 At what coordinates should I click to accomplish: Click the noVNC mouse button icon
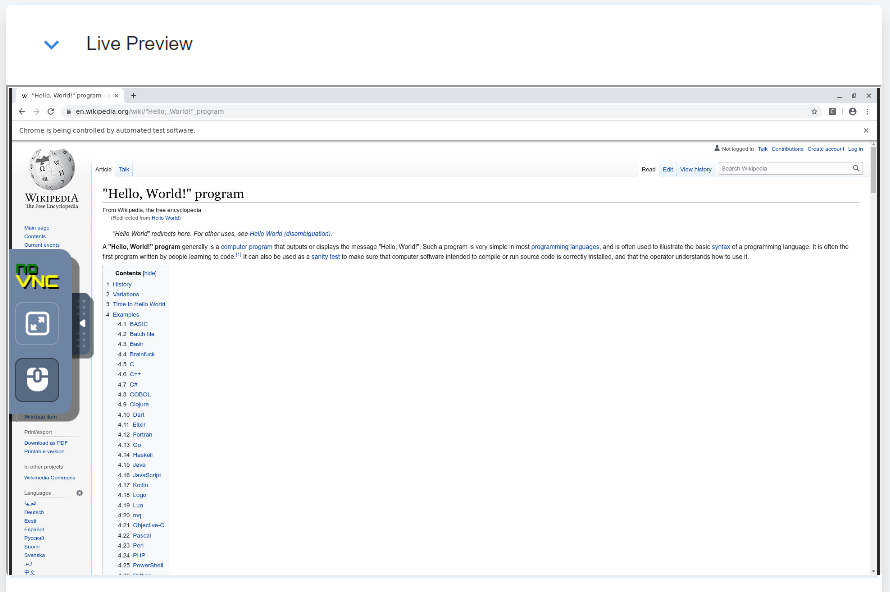click(x=37, y=380)
